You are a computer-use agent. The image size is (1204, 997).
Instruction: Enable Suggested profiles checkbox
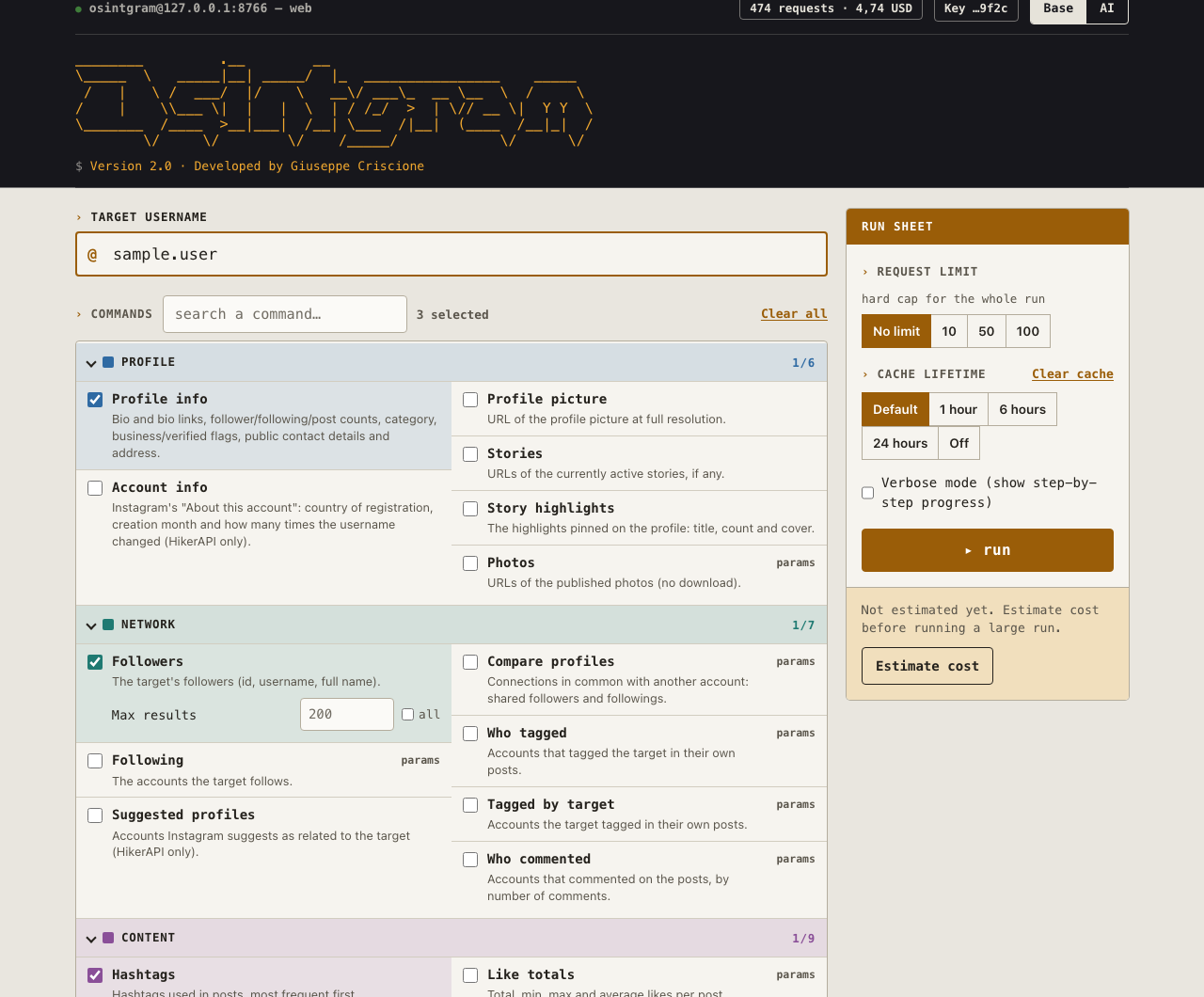[x=95, y=815]
